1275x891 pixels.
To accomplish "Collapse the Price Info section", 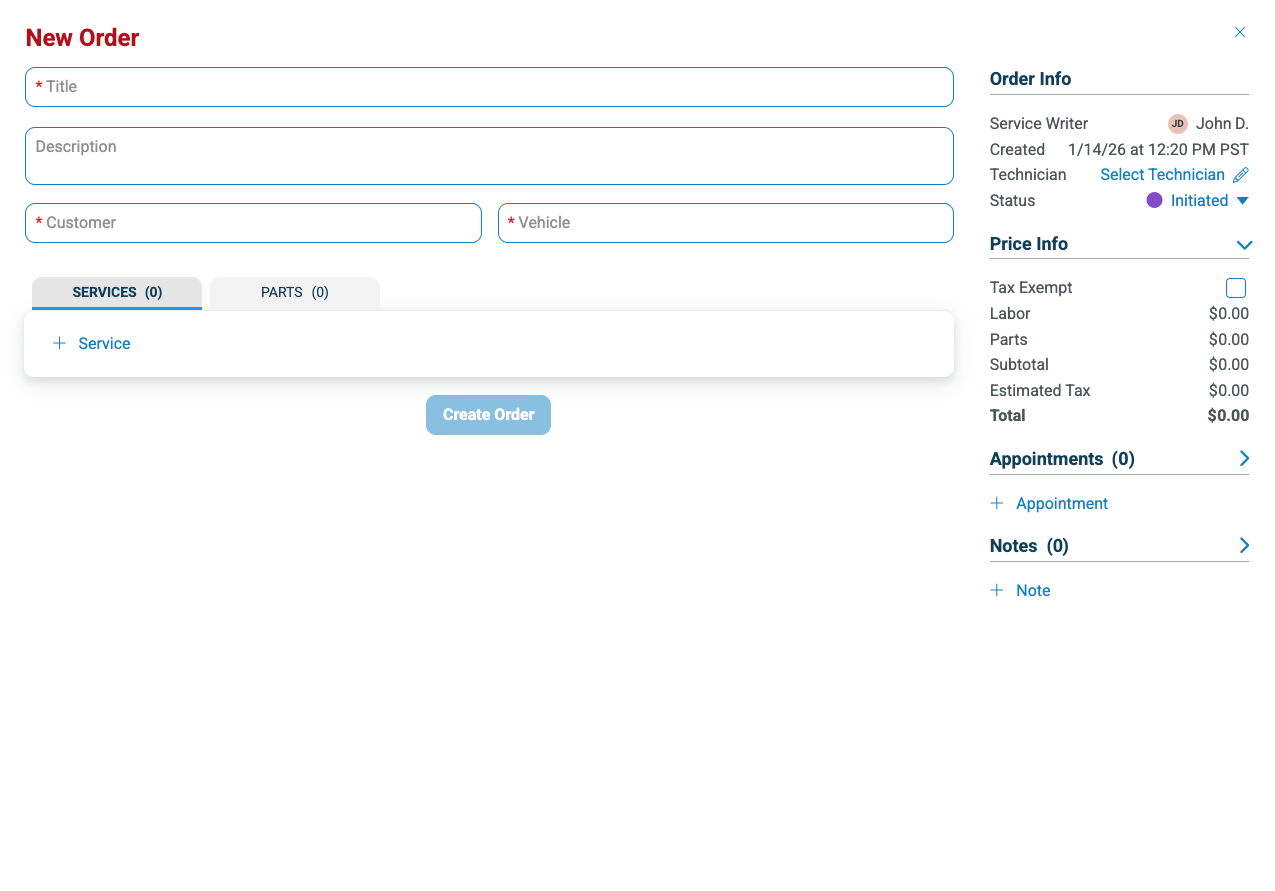I will 1244,245.
